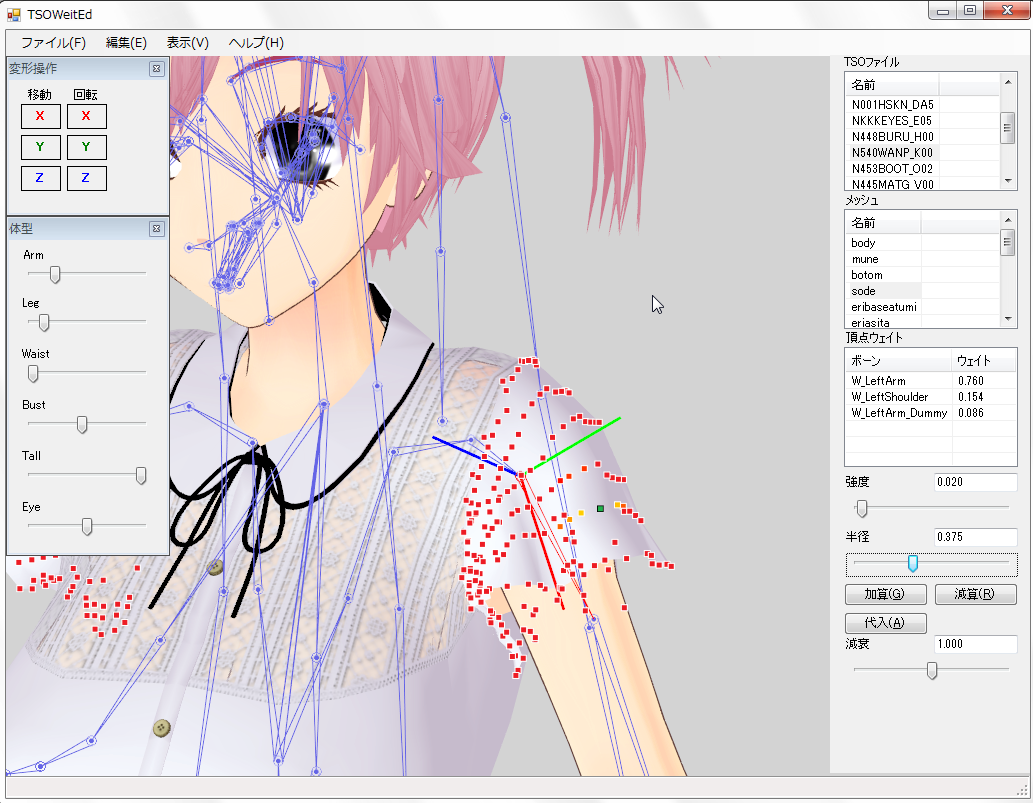The image size is (1033, 803).
Task: Click the red X button under 移動
Action: 40,116
